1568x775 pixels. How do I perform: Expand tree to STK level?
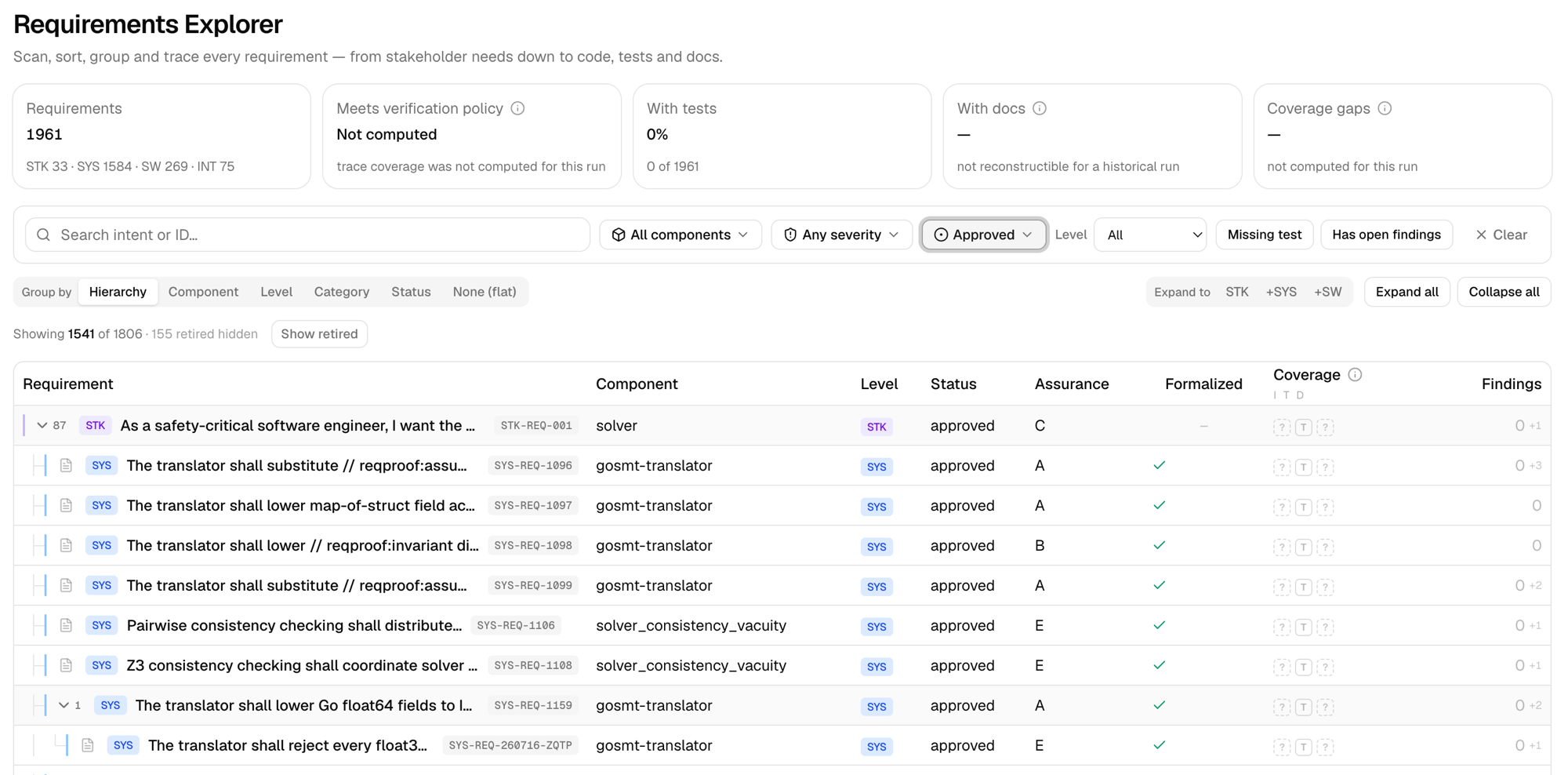(x=1237, y=292)
